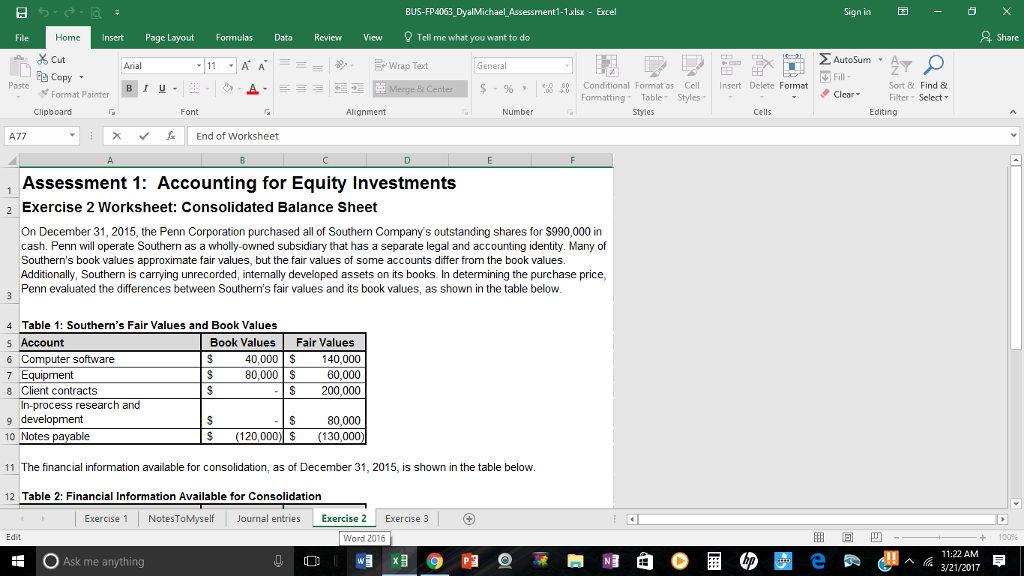The height and width of the screenshot is (576, 1024).
Task: Click inside the Name Box showing A77
Action: pos(35,135)
